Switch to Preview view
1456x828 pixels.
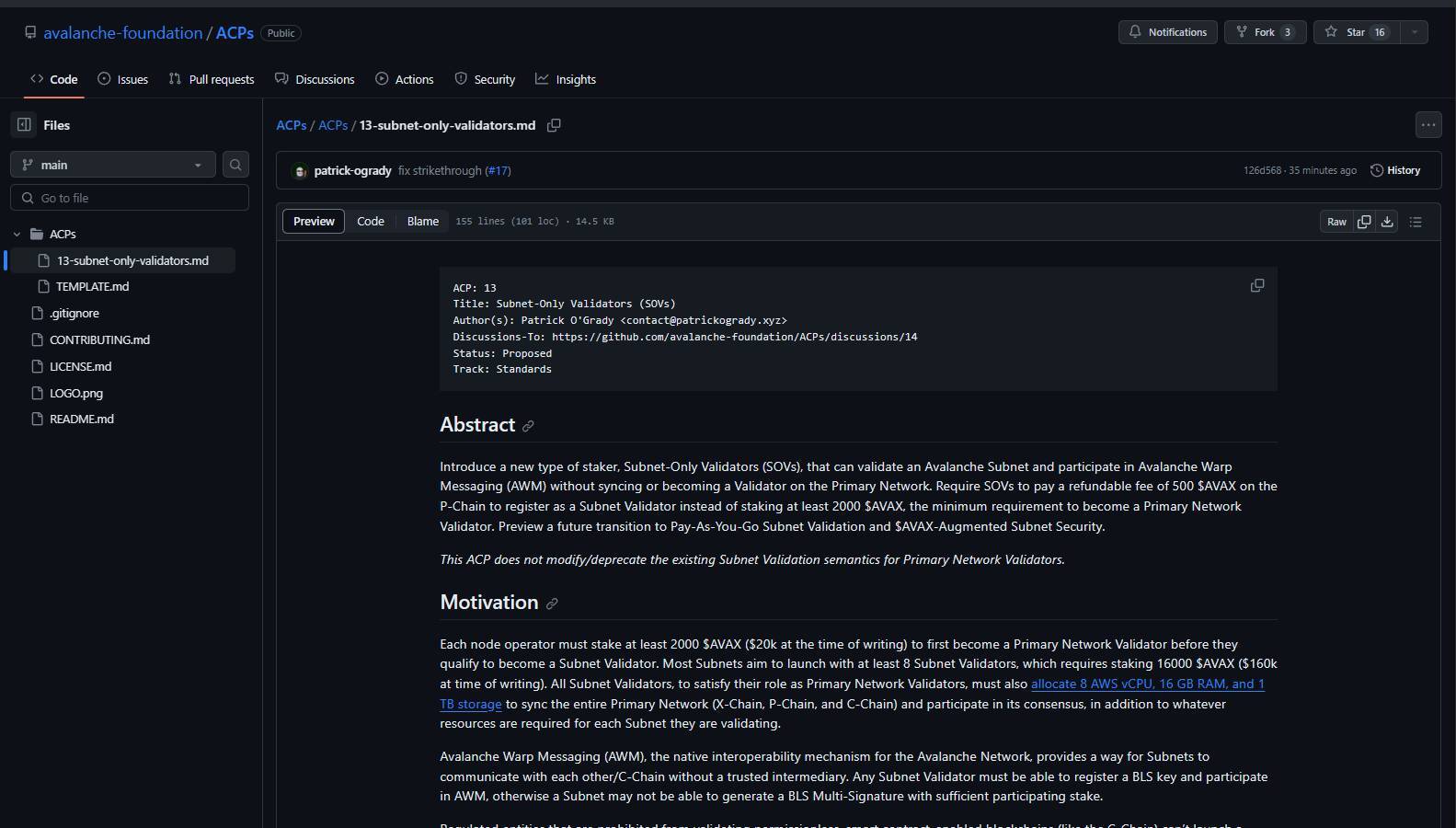(314, 221)
